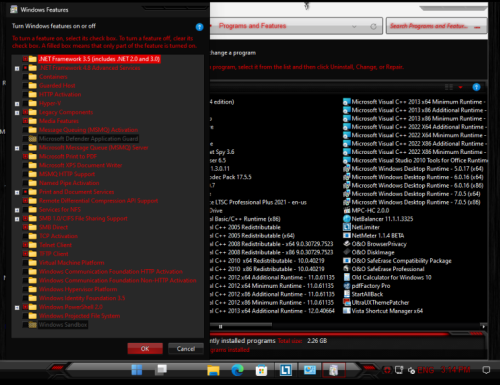
Task: Click right arrow of programs list scrollbar
Action: 483,326
